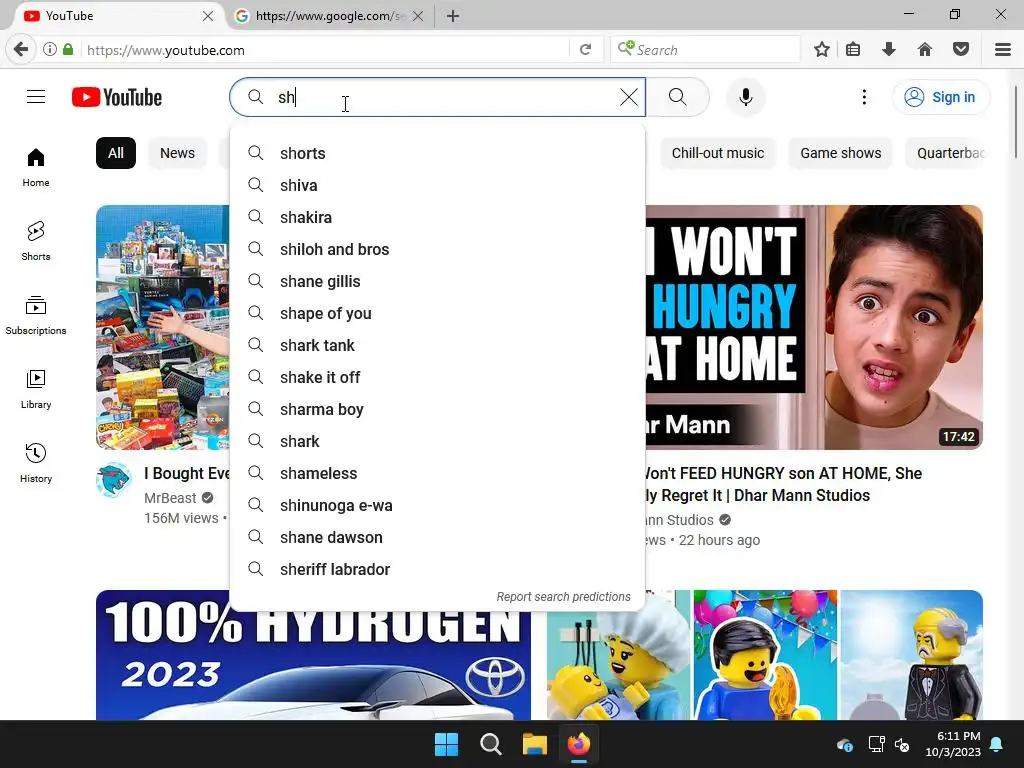Viewport: 1024px width, 768px height.
Task: Select the News filter chip
Action: 178,153
